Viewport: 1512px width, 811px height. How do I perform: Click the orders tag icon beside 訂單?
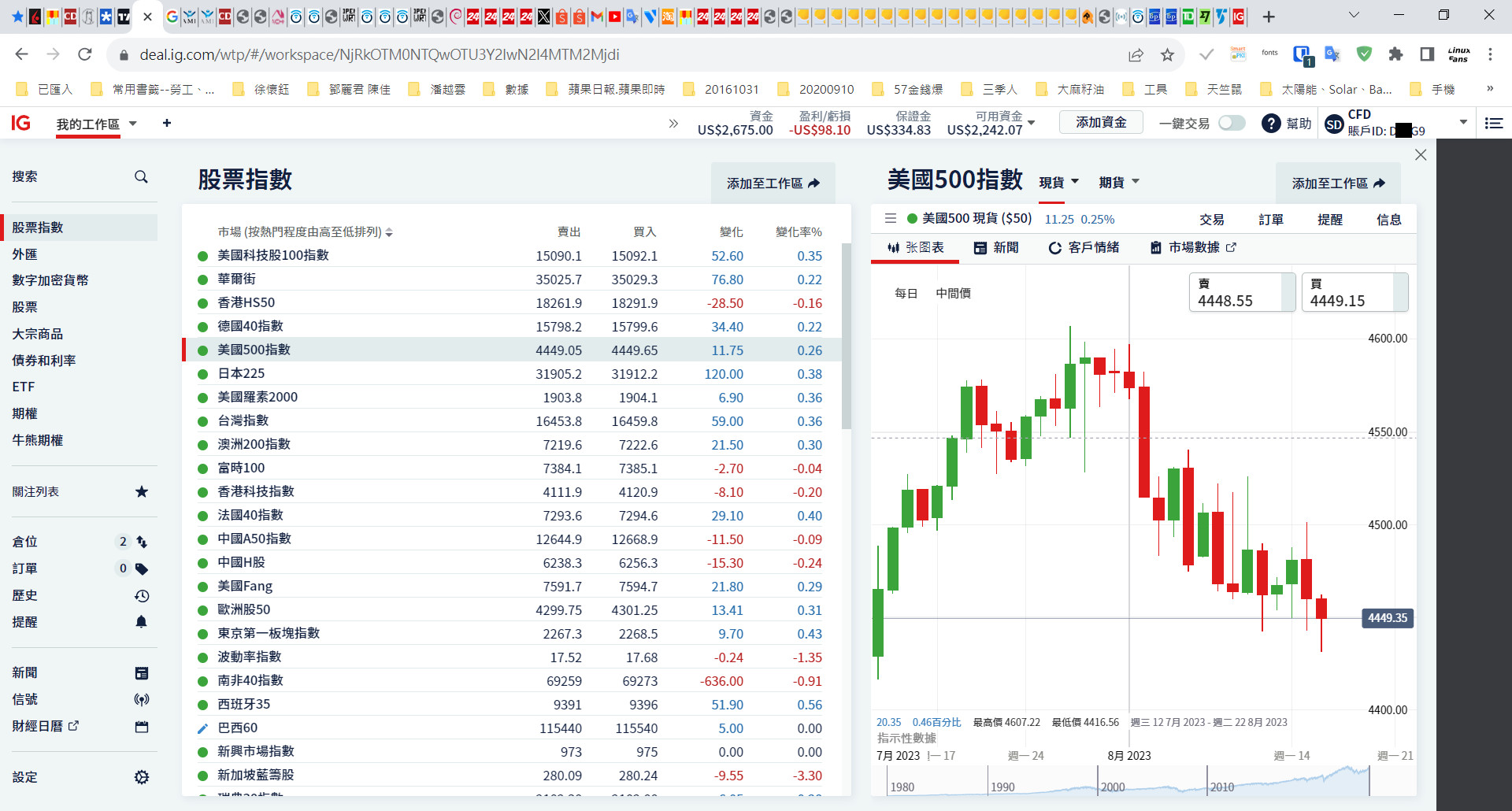[142, 568]
